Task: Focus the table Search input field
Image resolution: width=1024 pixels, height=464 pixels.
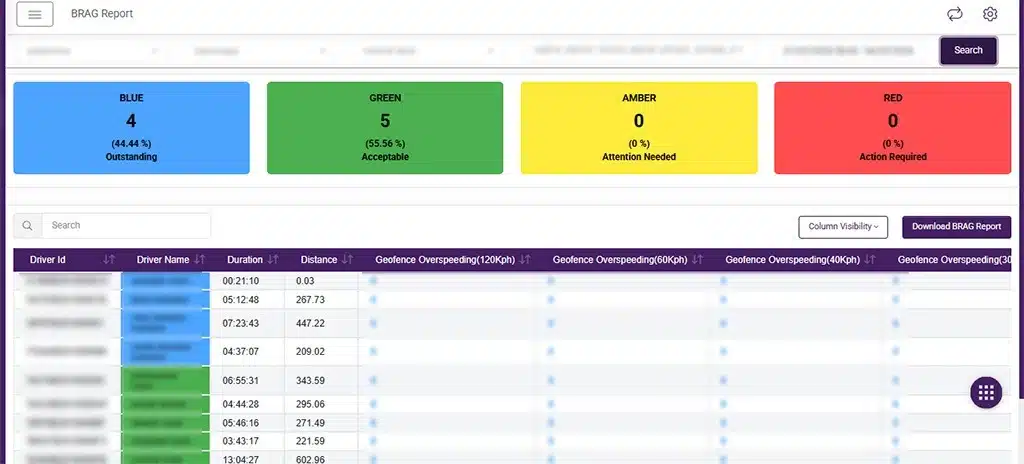Action: [125, 226]
